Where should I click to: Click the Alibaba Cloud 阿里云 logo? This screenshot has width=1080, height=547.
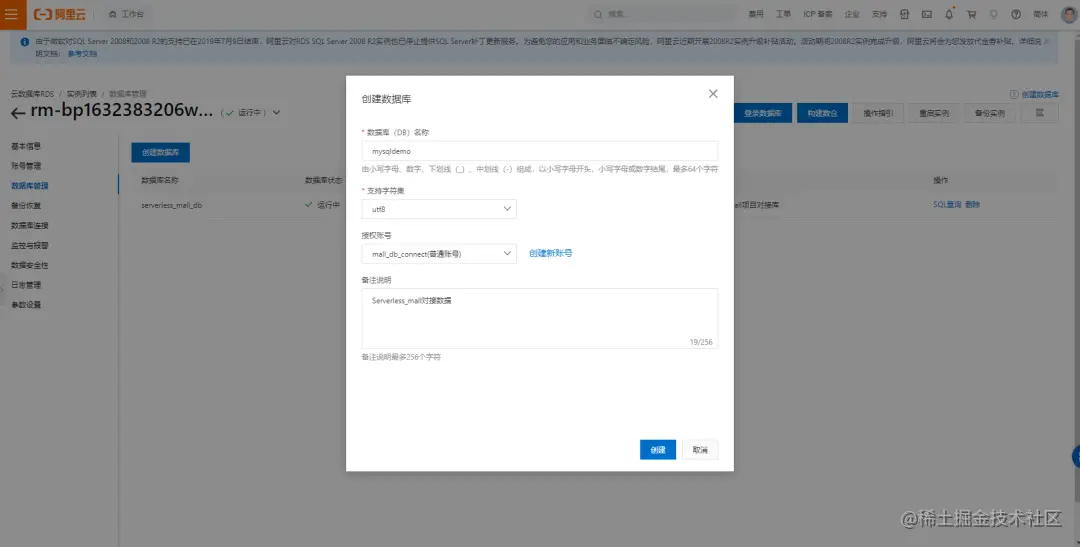pos(59,14)
